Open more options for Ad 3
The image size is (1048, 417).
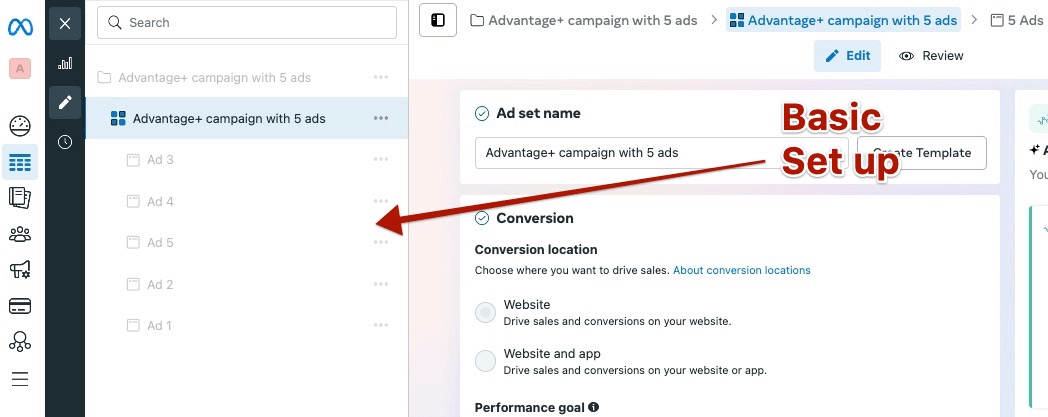pyautogui.click(x=381, y=160)
